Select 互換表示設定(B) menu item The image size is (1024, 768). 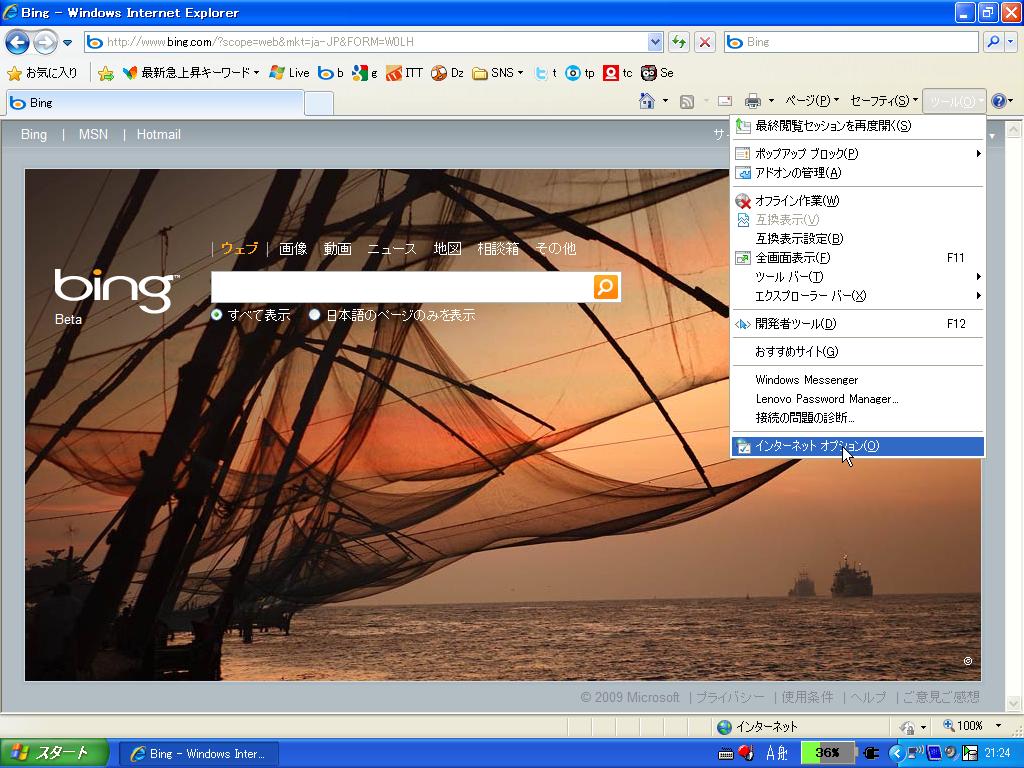click(x=857, y=239)
